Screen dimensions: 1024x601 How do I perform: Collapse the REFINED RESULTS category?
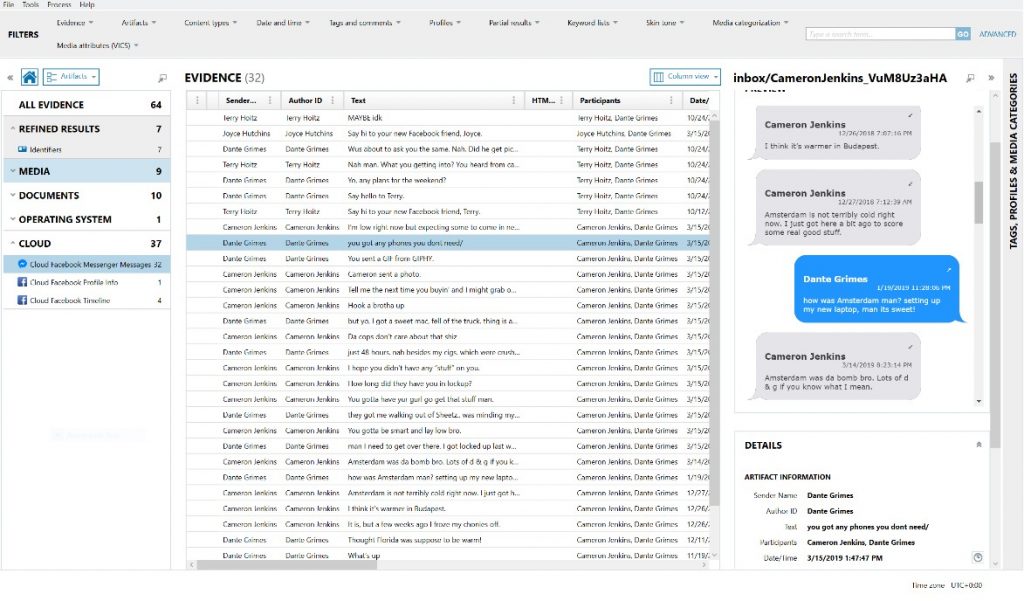12,129
